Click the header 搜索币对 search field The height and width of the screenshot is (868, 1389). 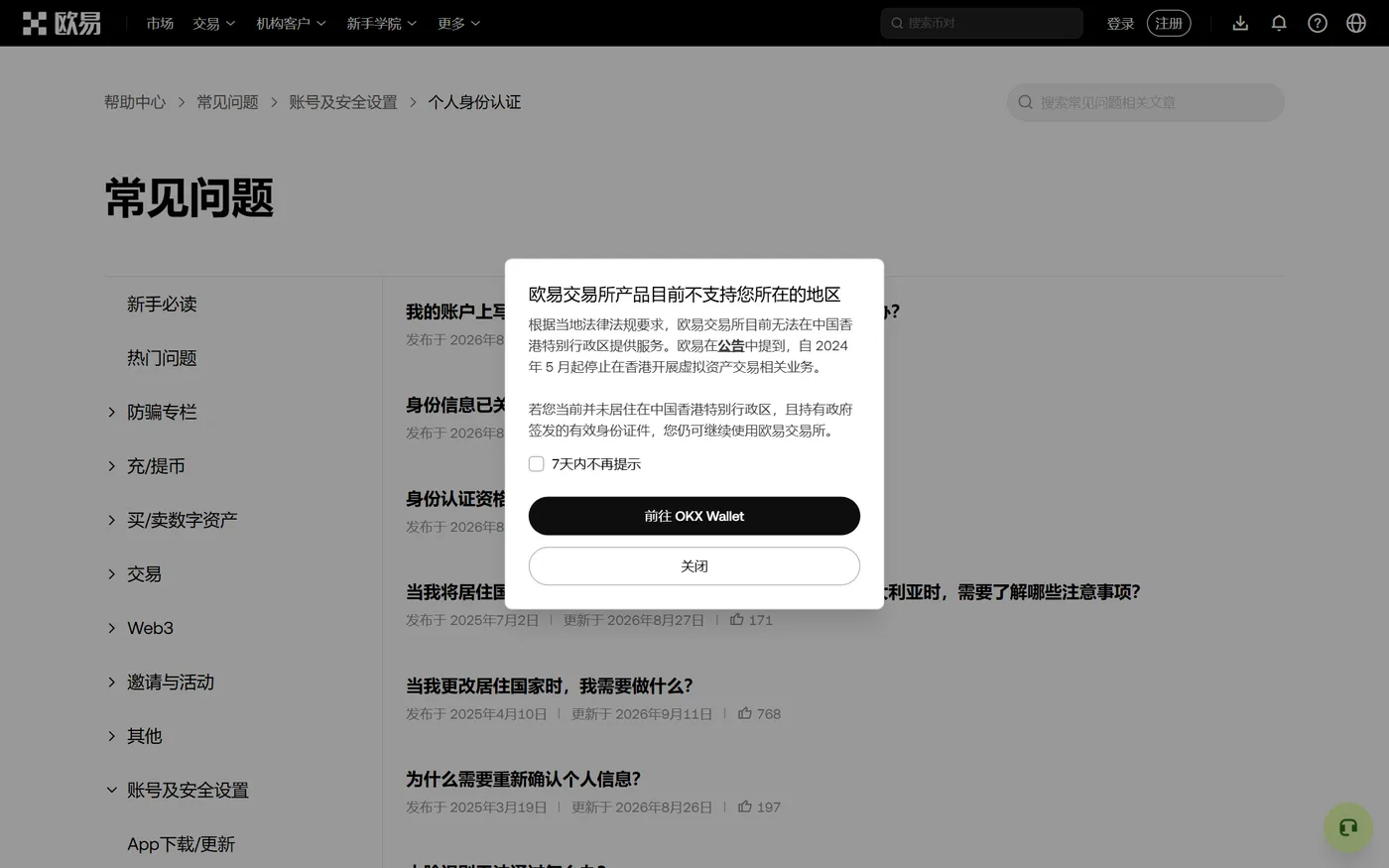pyautogui.click(x=981, y=23)
